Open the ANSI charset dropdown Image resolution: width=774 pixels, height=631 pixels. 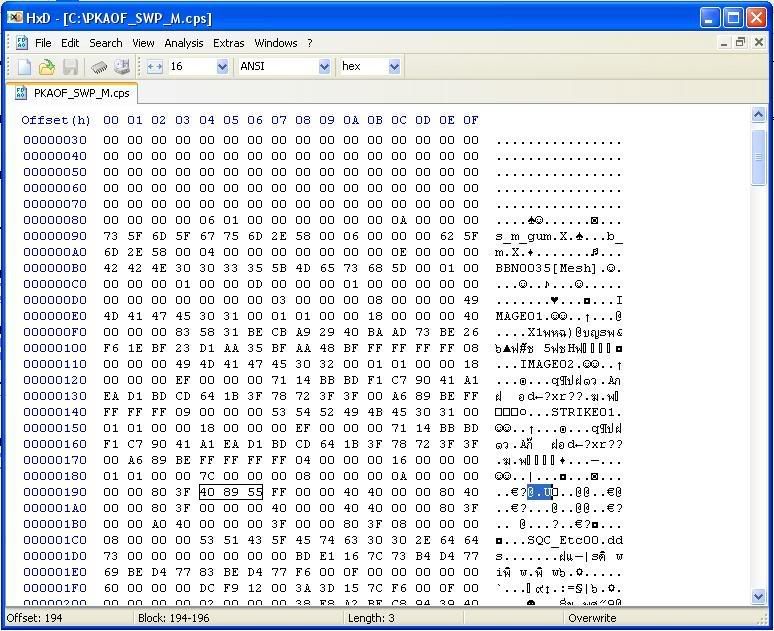click(324, 67)
